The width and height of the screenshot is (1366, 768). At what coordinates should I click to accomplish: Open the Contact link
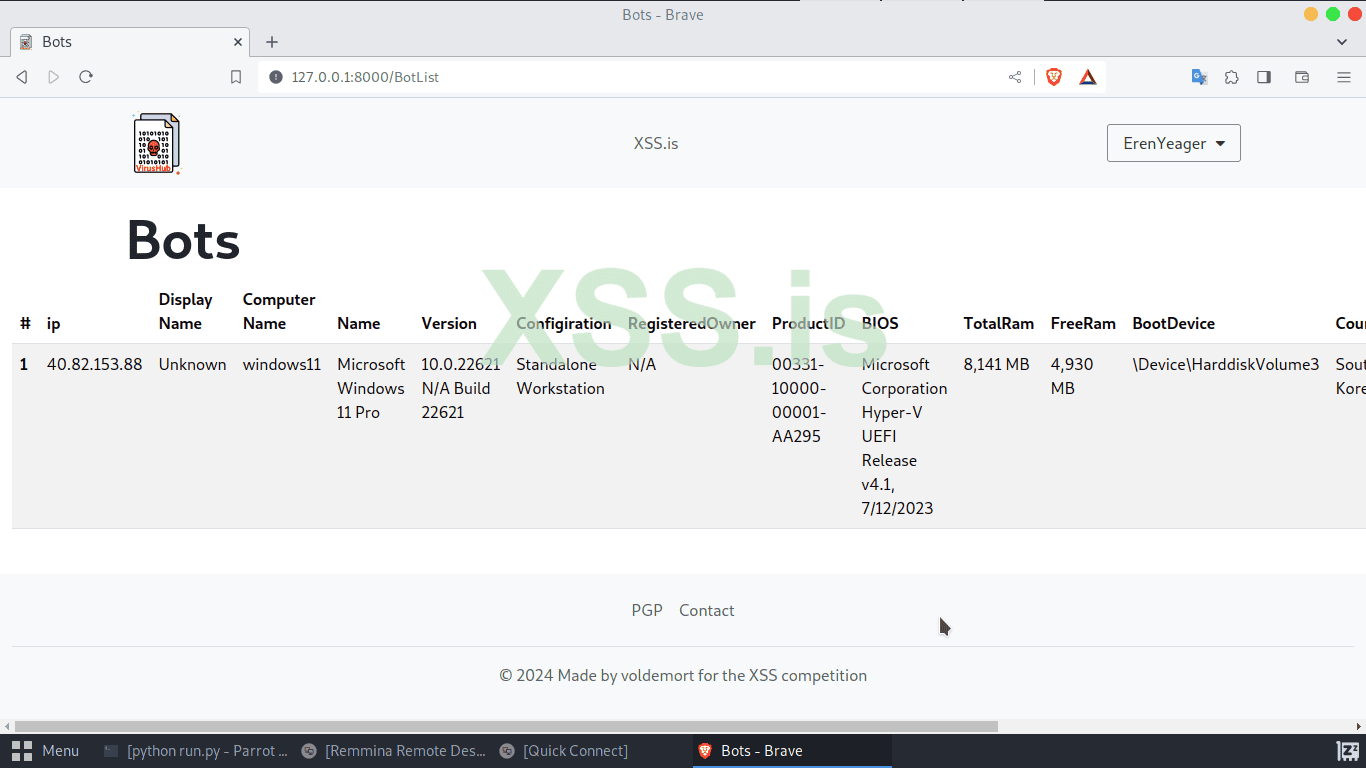coord(706,610)
